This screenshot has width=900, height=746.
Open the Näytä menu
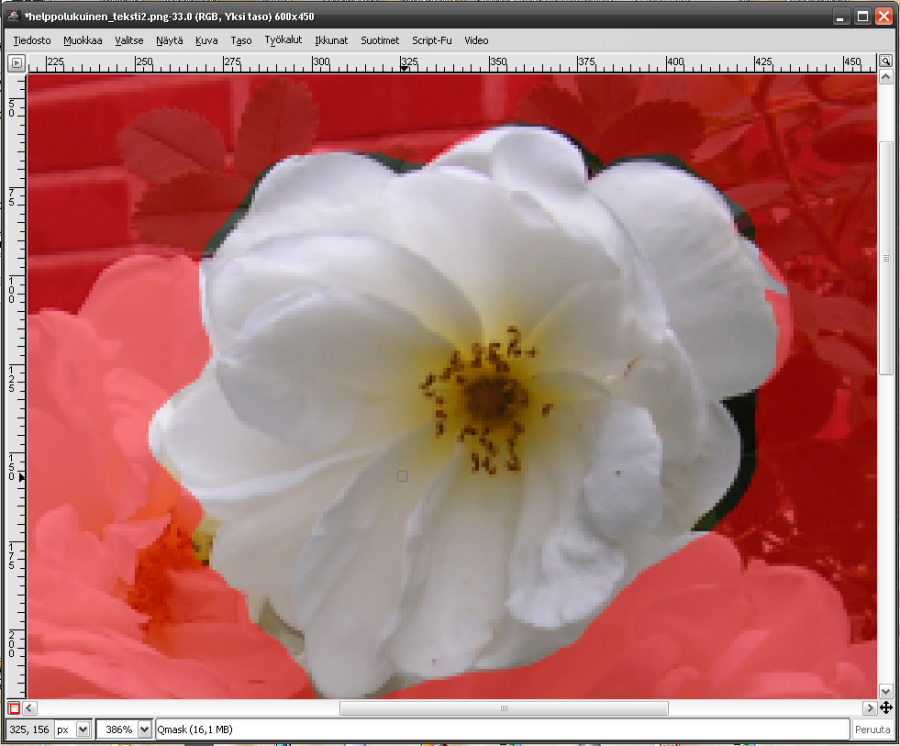click(169, 40)
